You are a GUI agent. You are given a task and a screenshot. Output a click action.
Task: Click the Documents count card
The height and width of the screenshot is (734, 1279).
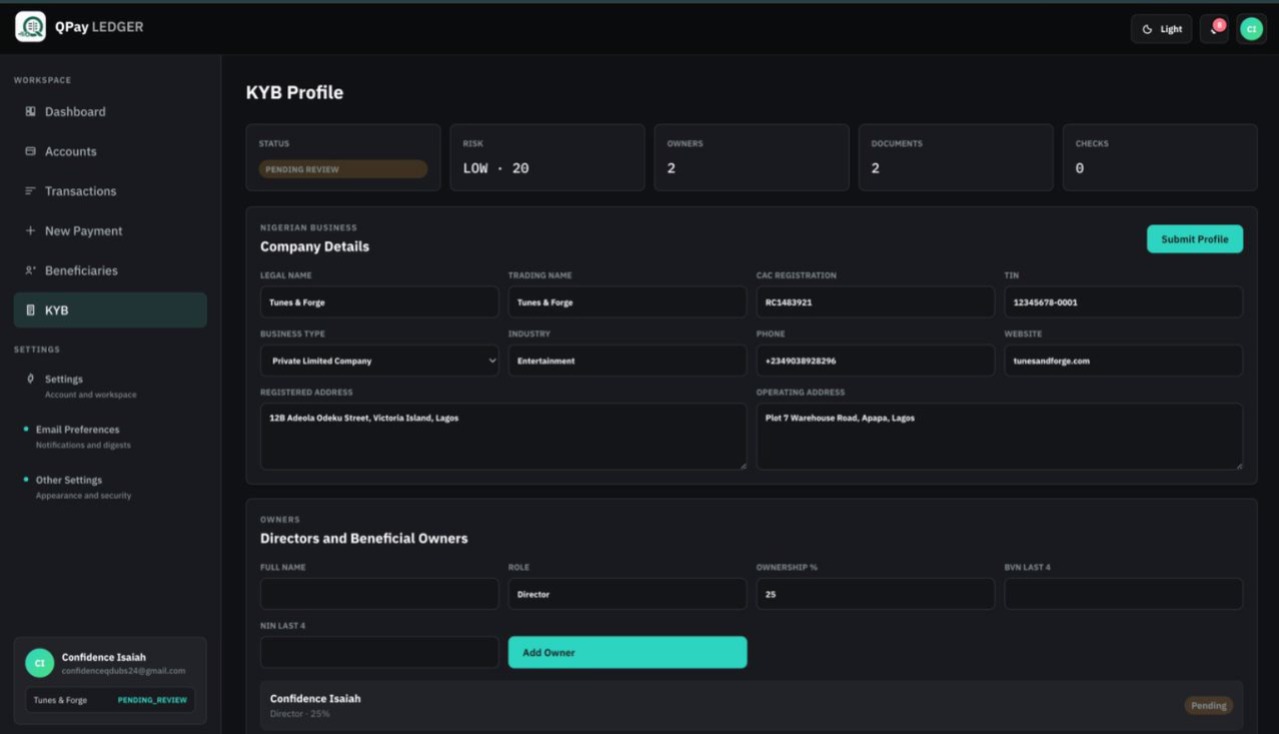point(955,157)
